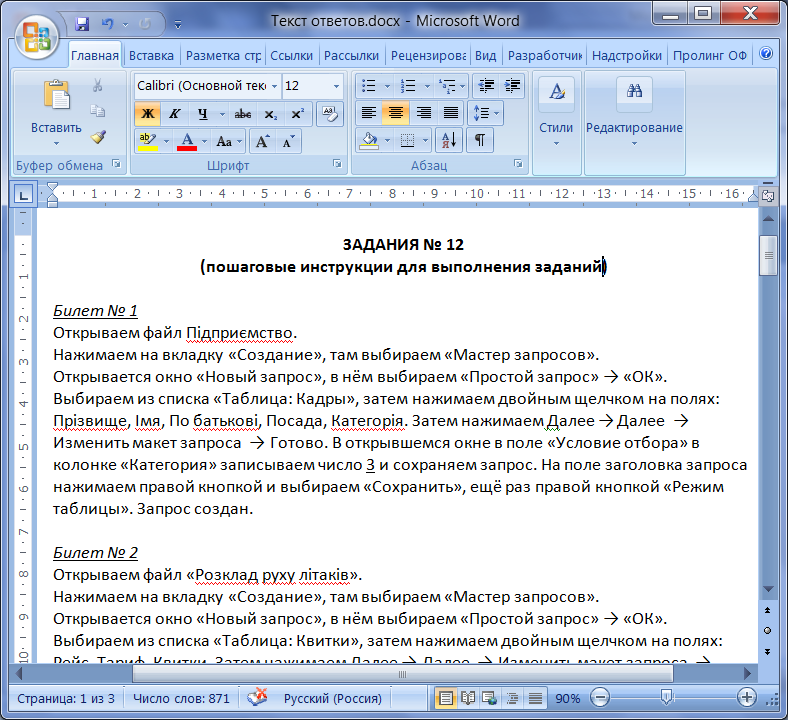The image size is (788, 720).
Task: Decrease the paragraph indent
Action: coord(486,86)
